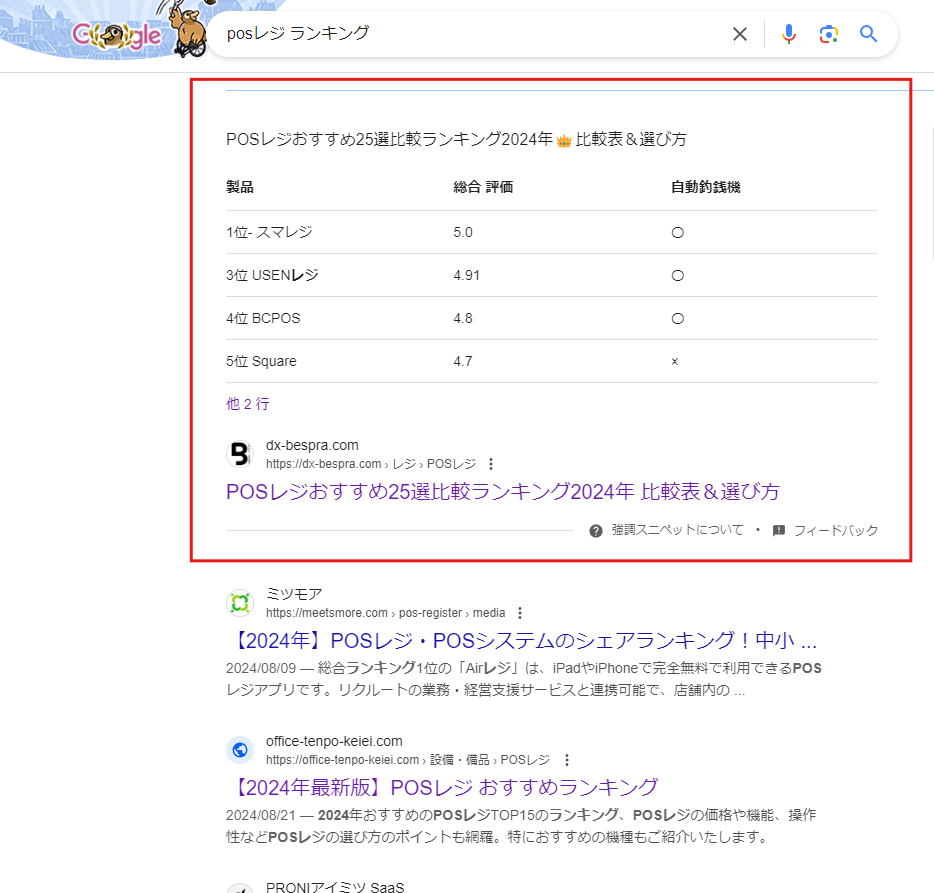The height and width of the screenshot is (893, 934).
Task: Start voice search with microphone icon
Action: (789, 34)
